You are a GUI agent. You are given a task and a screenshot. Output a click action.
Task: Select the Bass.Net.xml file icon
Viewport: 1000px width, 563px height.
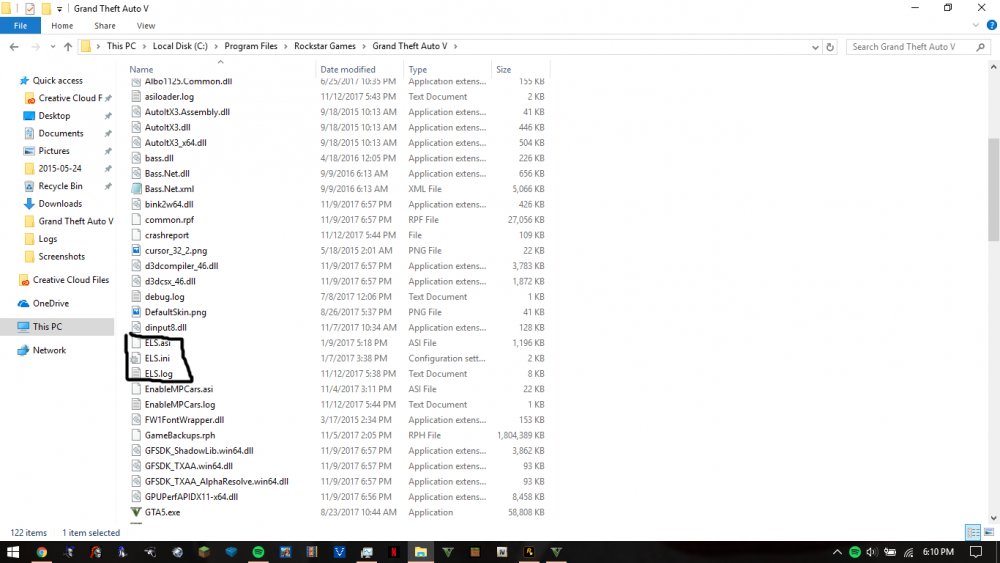[x=136, y=189]
